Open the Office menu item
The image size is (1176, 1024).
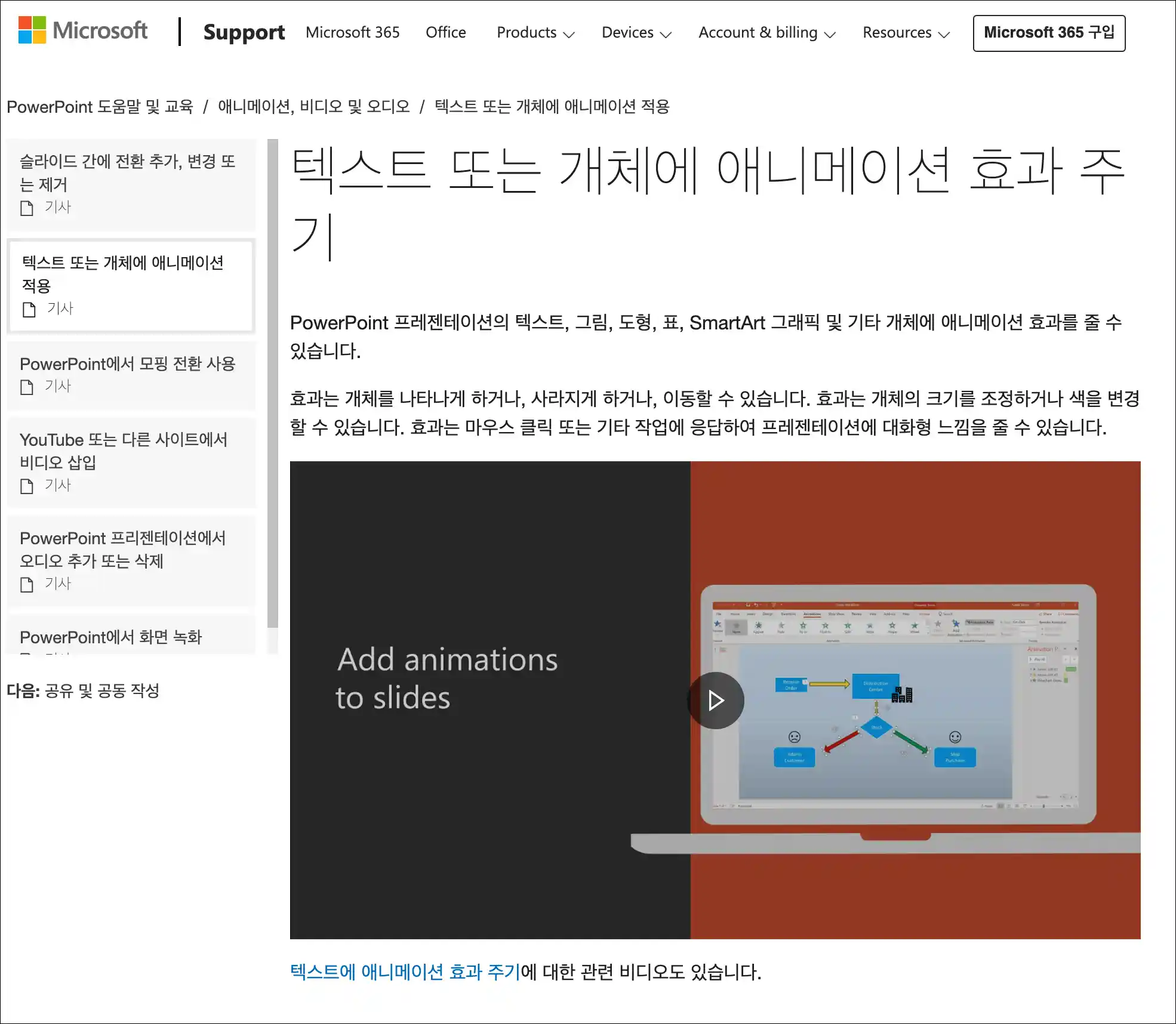pos(446,32)
